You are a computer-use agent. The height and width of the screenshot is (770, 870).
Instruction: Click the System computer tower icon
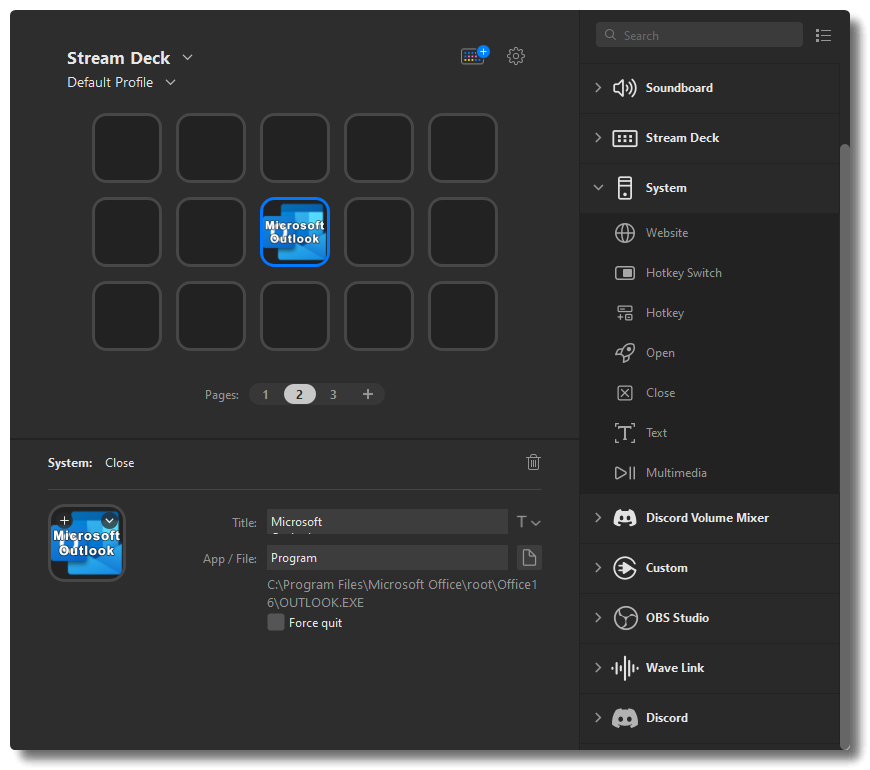coord(625,188)
